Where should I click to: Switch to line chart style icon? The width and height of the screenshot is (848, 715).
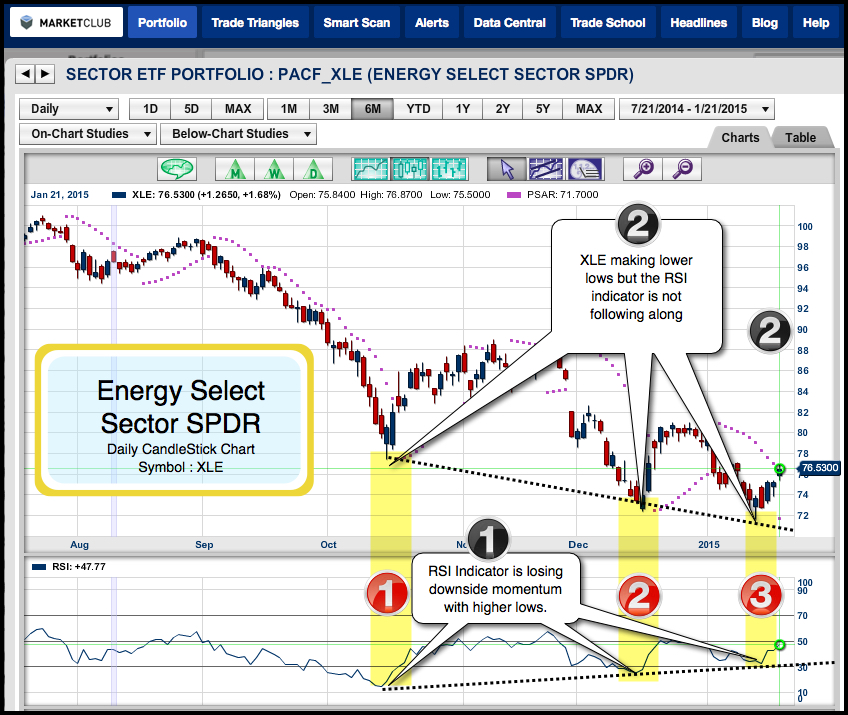(x=371, y=169)
